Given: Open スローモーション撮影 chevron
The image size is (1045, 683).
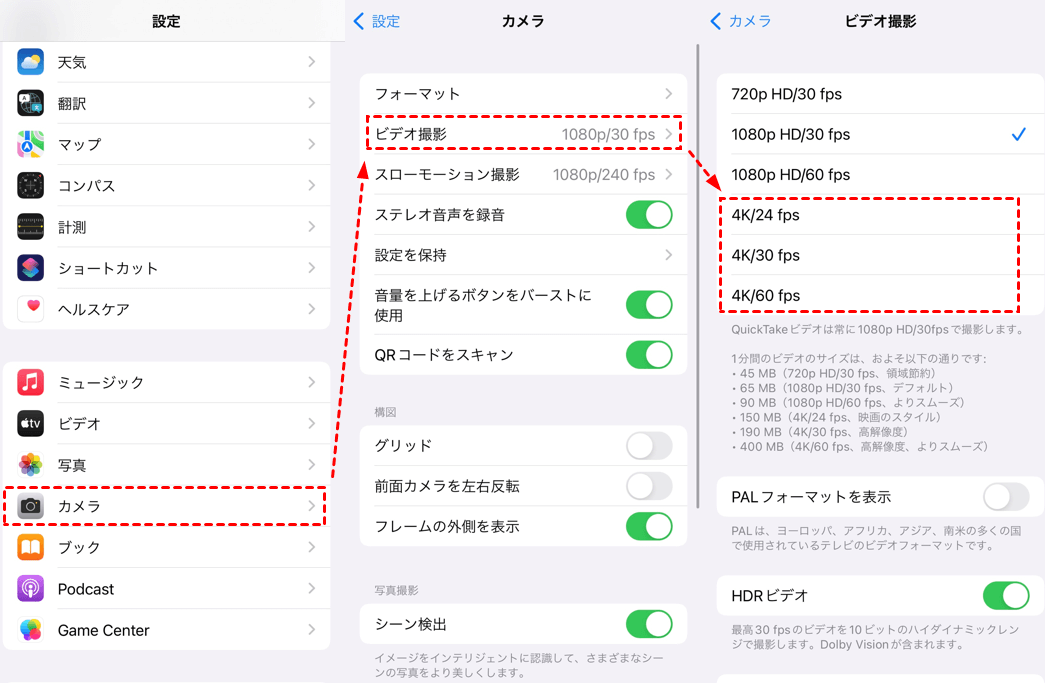Looking at the screenshot, I should coord(668,175).
